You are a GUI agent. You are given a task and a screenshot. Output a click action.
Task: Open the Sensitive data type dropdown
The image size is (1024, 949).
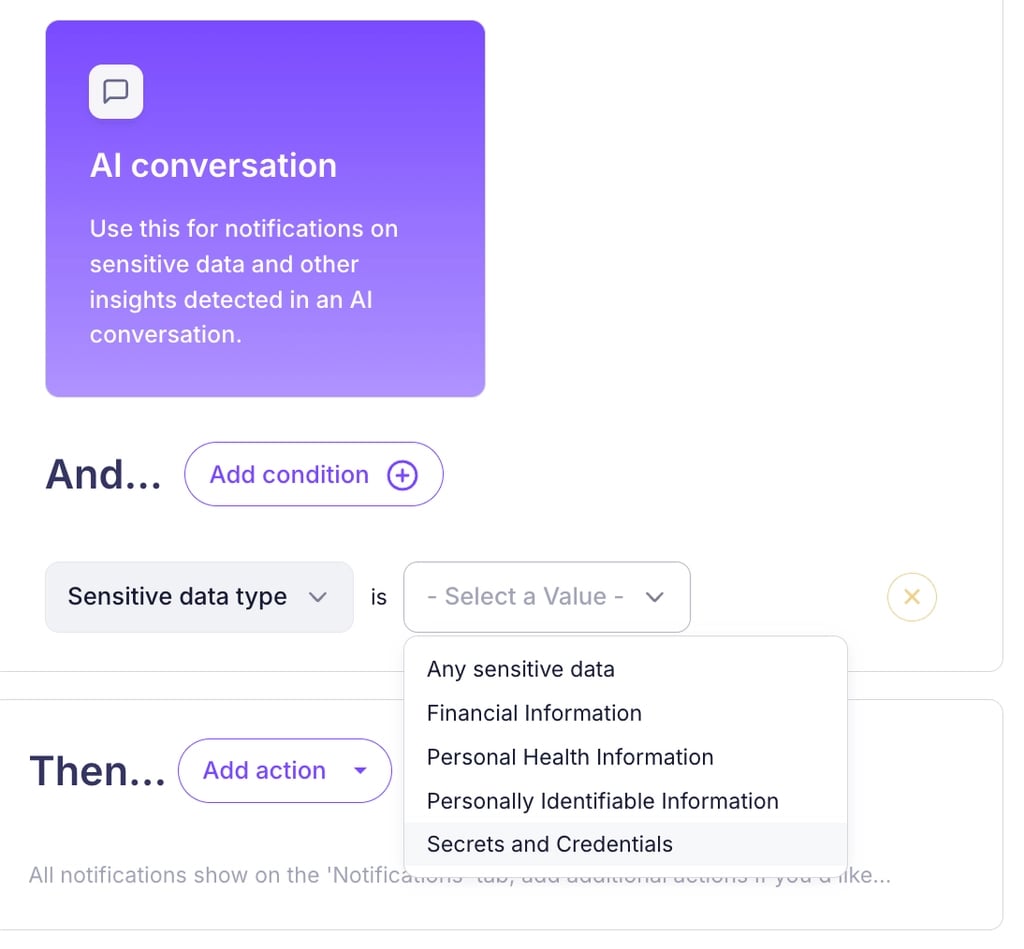198,597
